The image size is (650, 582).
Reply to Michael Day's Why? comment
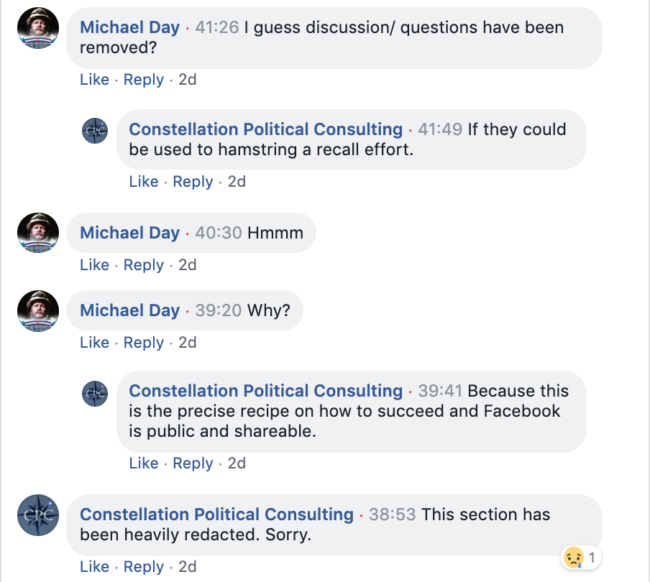coord(143,342)
